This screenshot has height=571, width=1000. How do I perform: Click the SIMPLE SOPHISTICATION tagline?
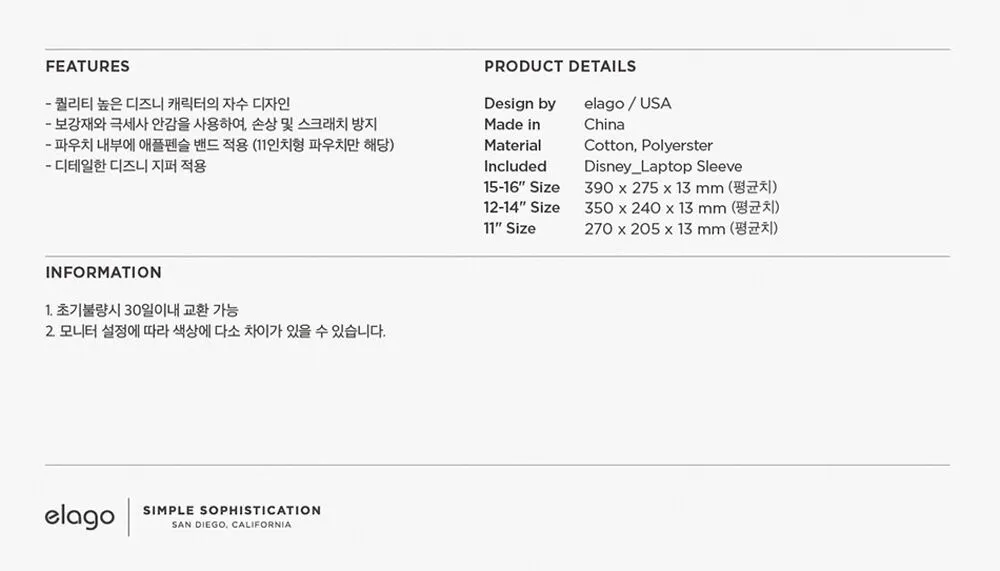[x=232, y=510]
